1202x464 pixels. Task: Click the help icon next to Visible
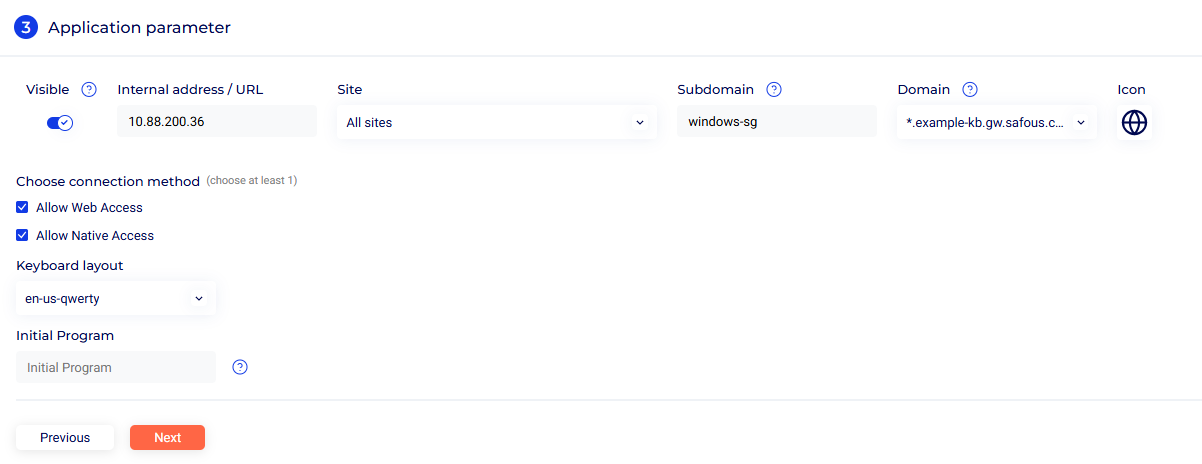coord(89,90)
